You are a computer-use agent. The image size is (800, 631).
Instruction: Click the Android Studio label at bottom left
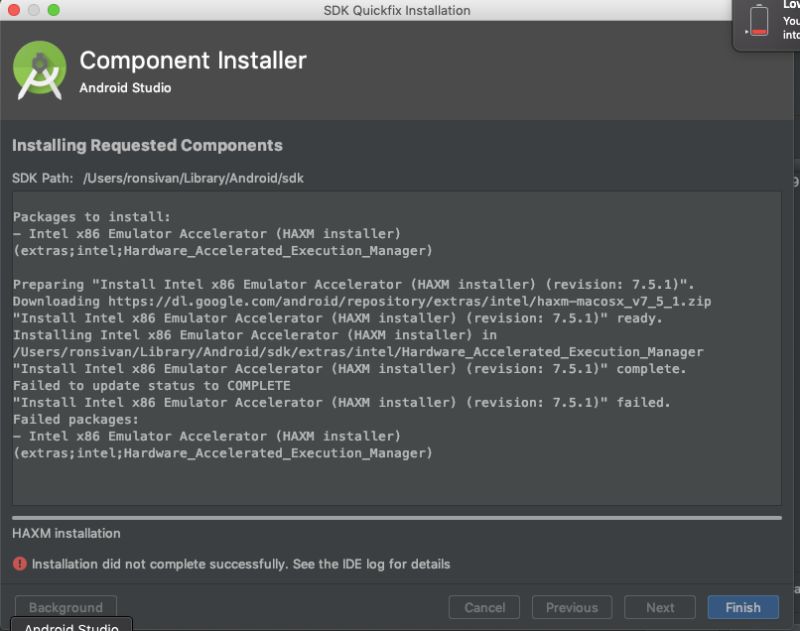point(70,625)
